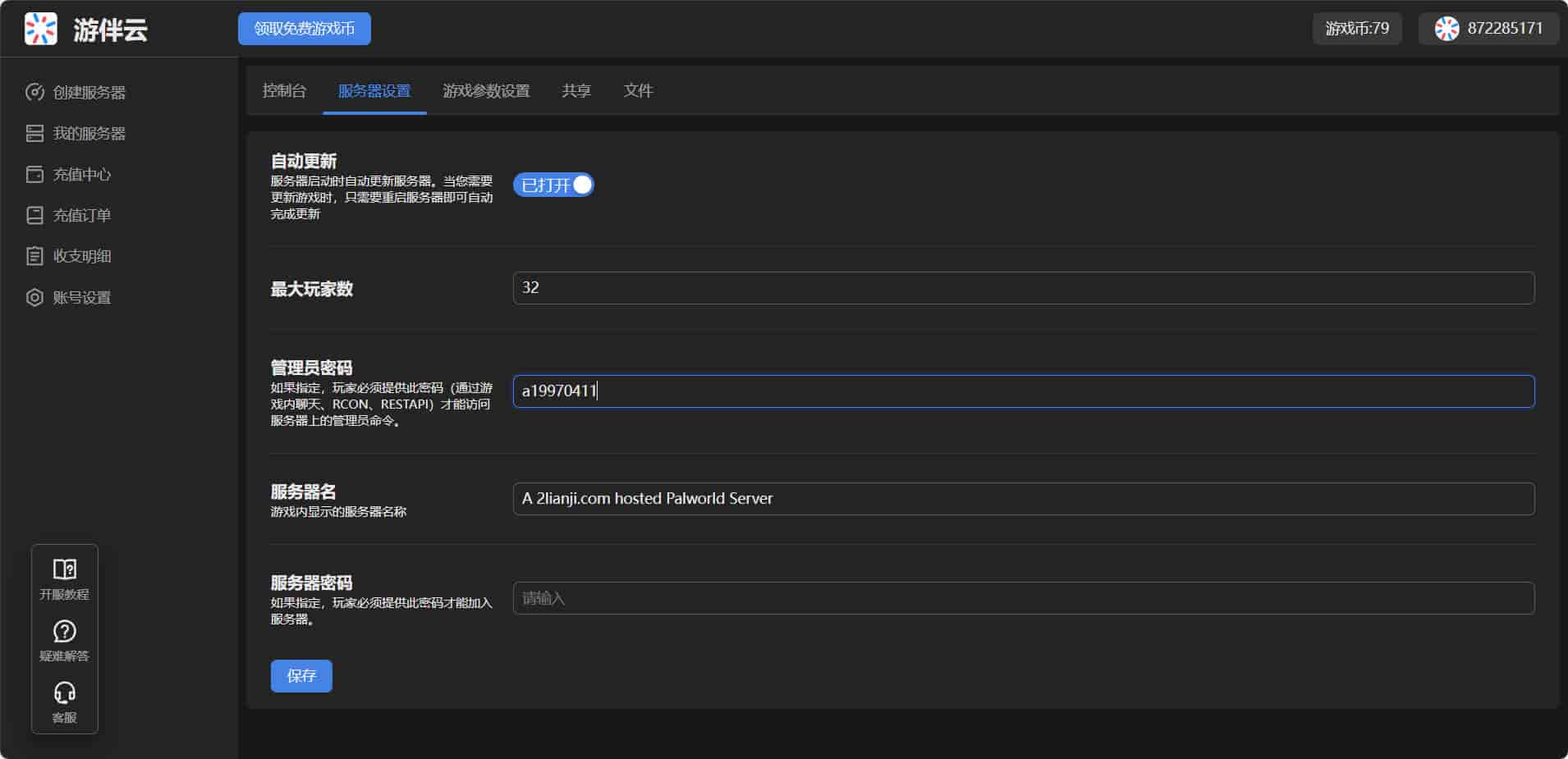Switch to the 控制台 tab

coord(284,90)
